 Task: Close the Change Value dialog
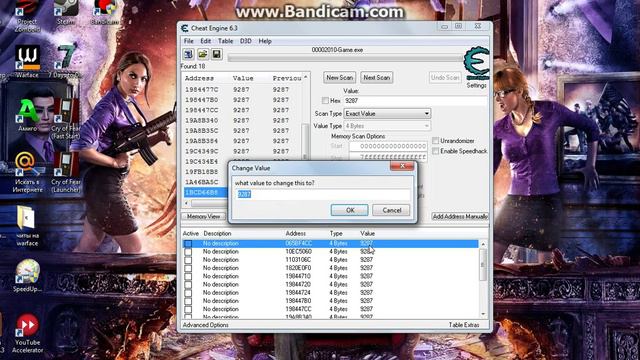[402, 166]
